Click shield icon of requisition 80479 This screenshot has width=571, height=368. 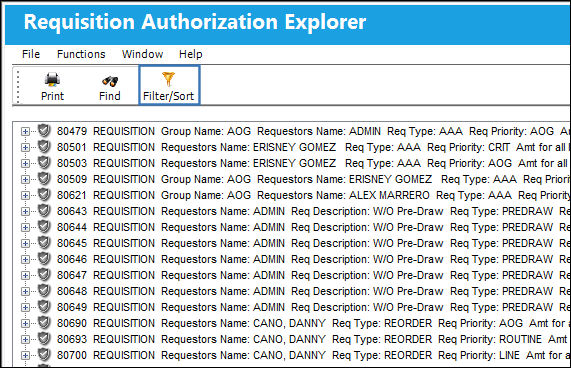[x=44, y=130]
